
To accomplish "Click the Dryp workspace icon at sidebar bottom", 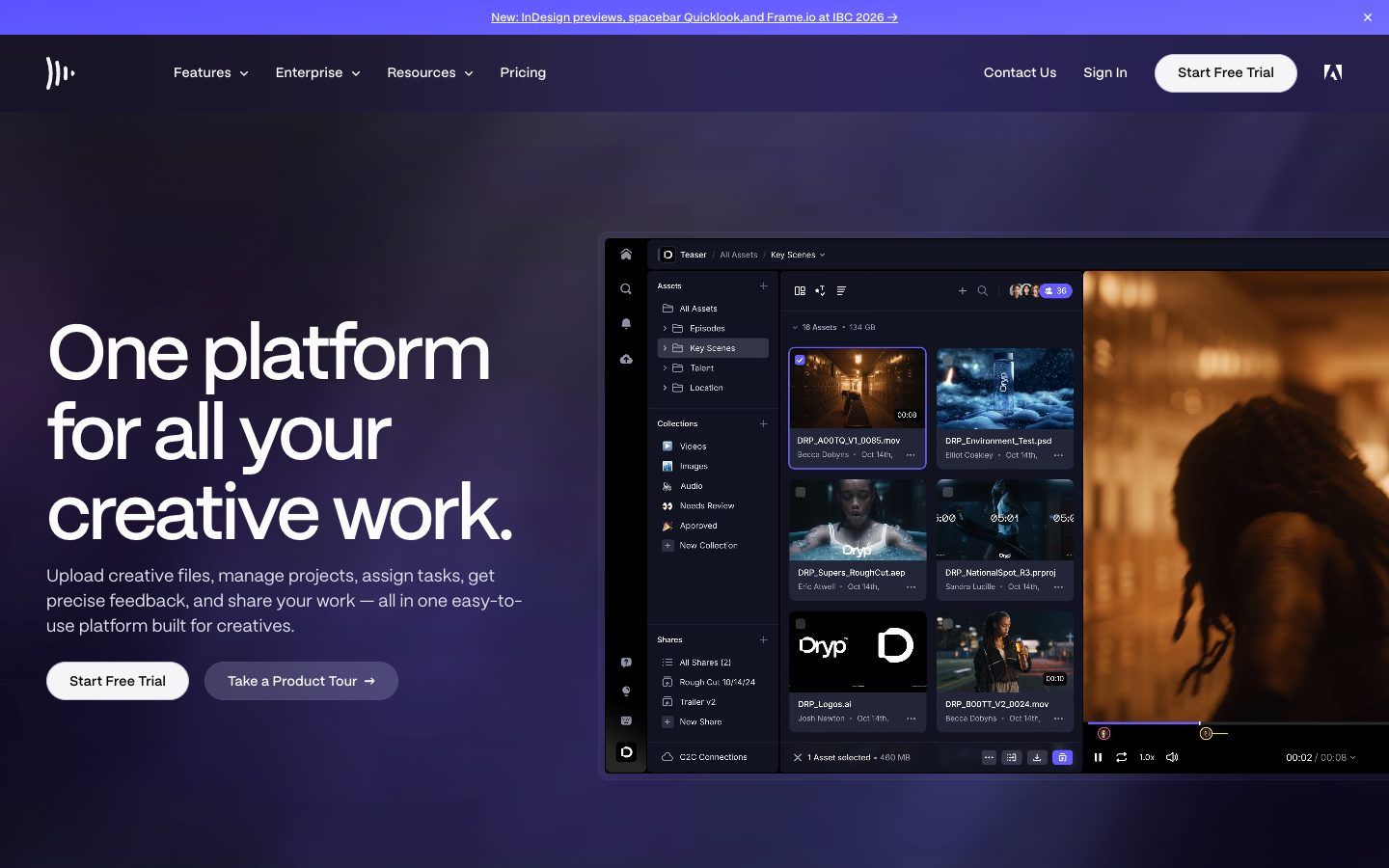I will [626, 752].
